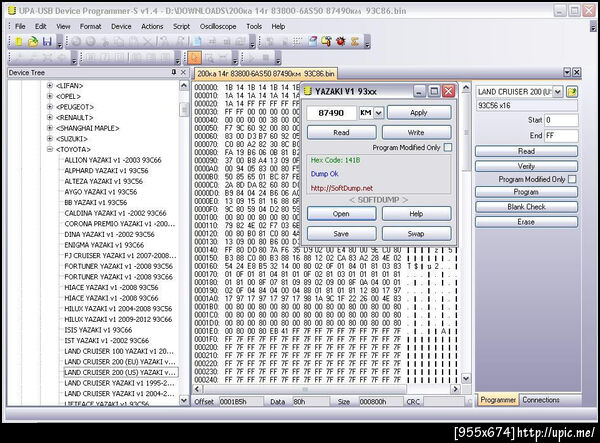Click the hex view horizontal scrollbar thumb
The width and height of the screenshot is (600, 443).
point(305,389)
